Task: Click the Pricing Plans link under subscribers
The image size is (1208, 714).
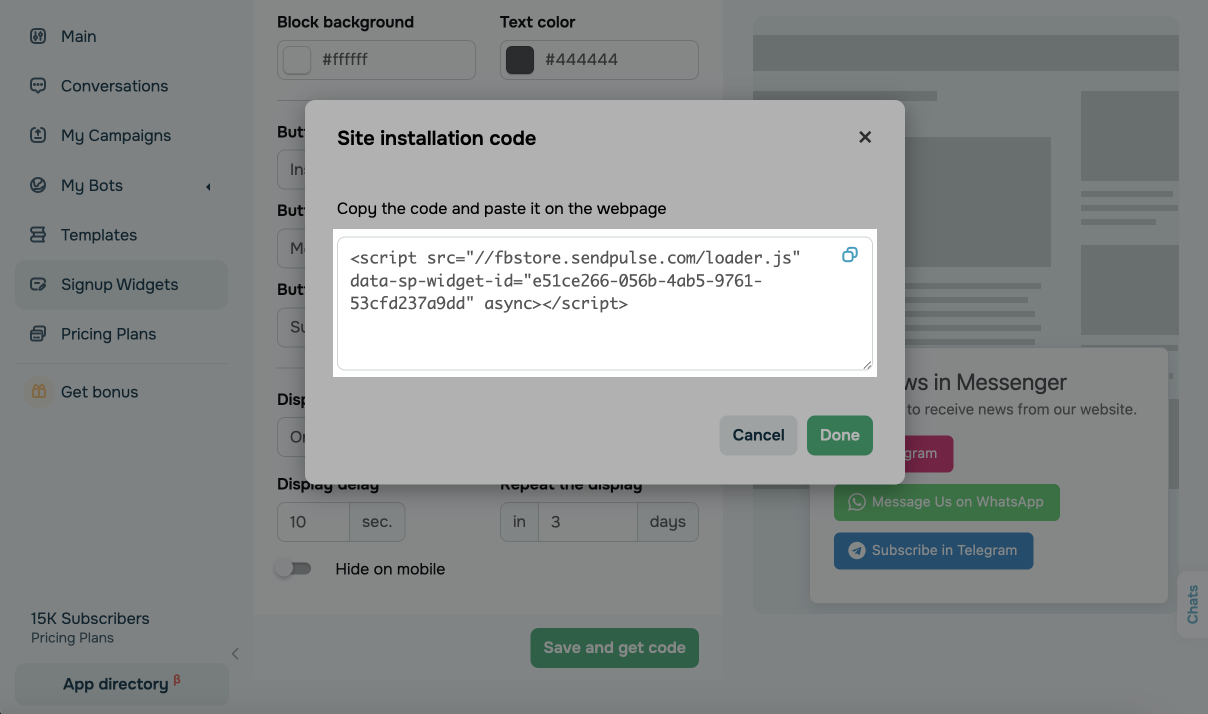Action: click(72, 638)
